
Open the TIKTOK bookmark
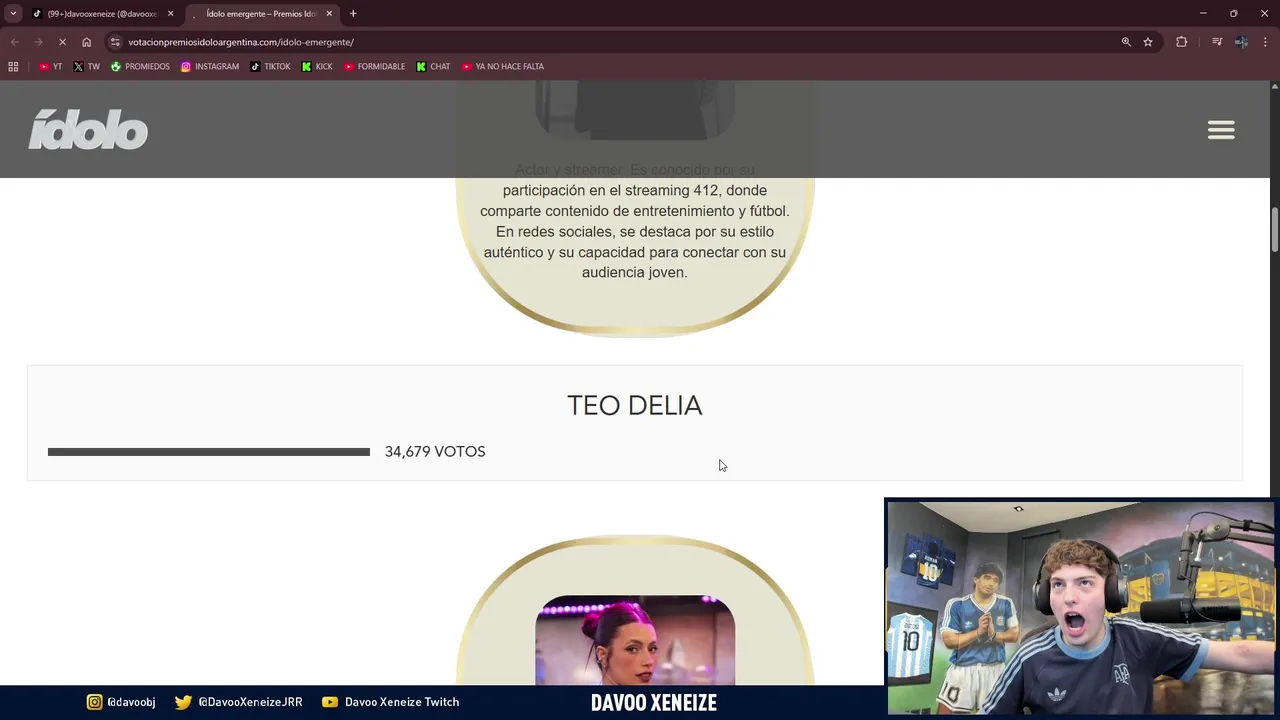click(x=270, y=67)
